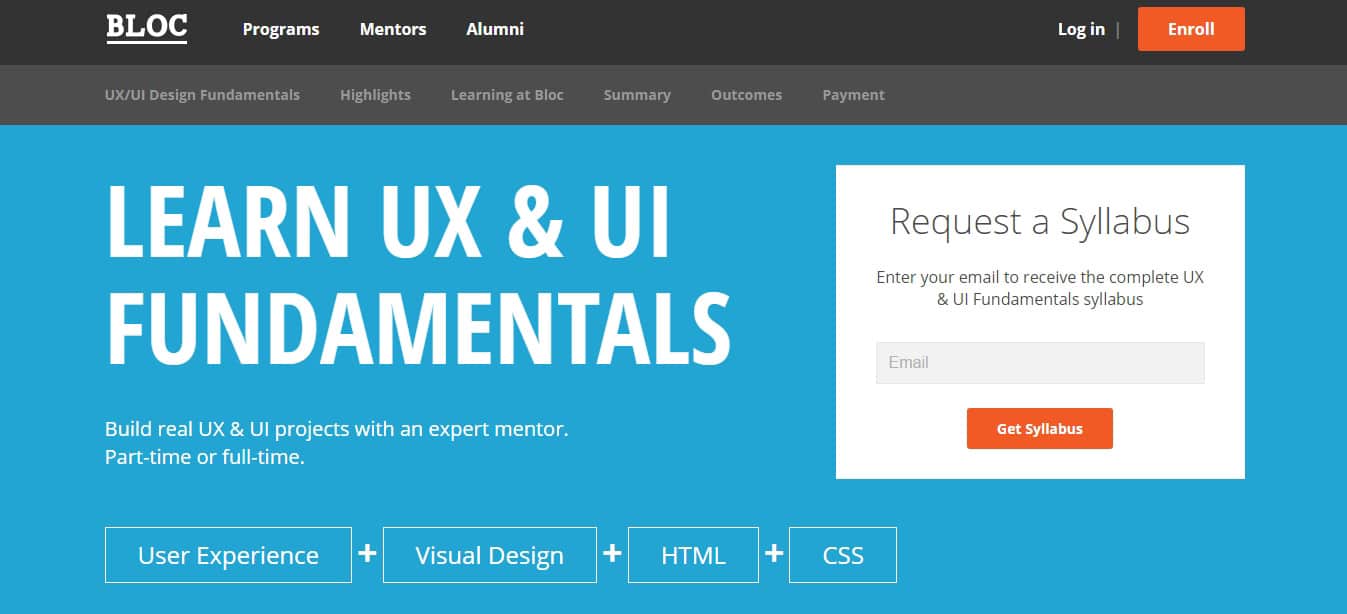Open the Alumni nav link
The width and height of the screenshot is (1347, 614).
point(495,29)
